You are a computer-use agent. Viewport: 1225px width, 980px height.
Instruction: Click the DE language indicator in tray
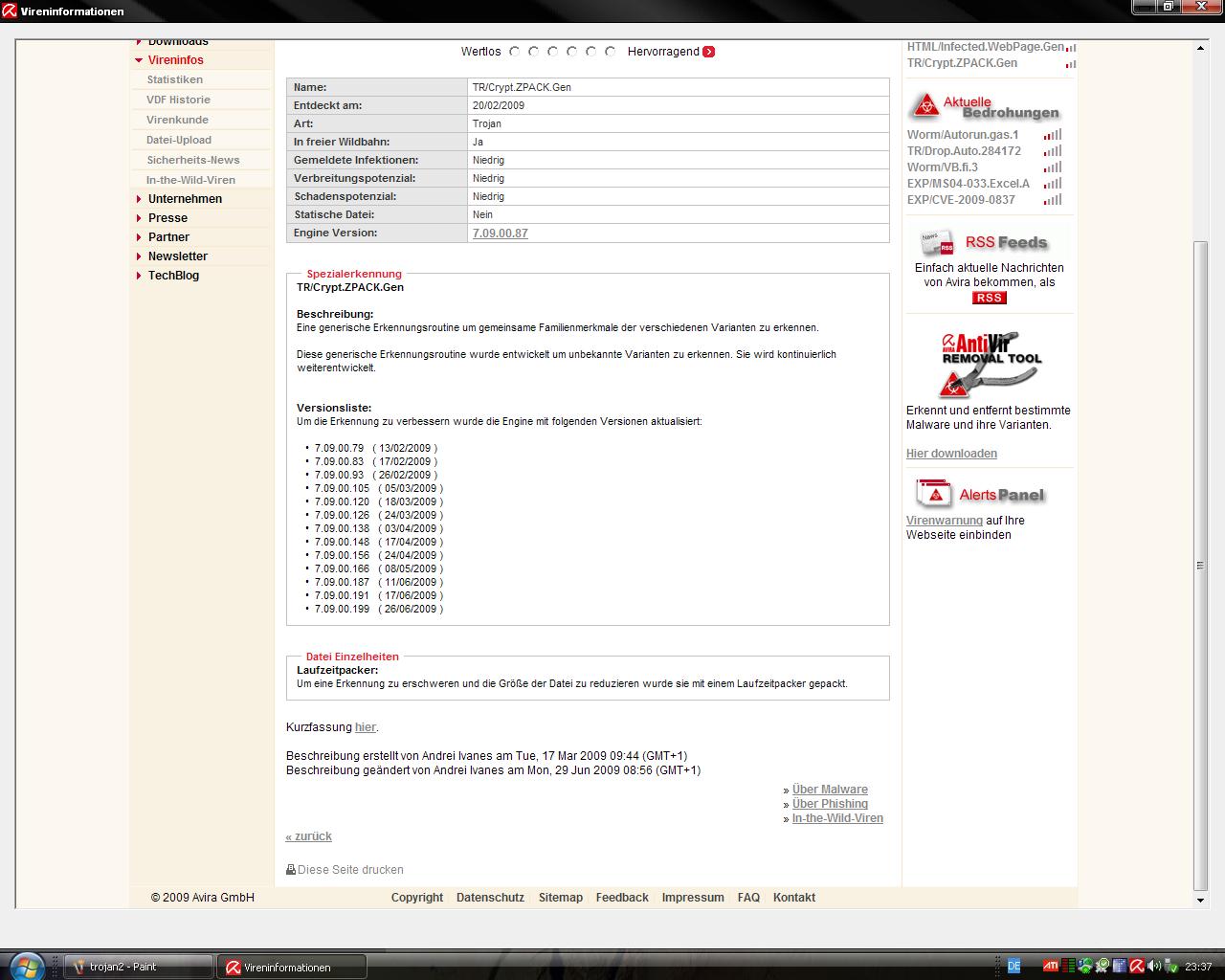point(1013,967)
